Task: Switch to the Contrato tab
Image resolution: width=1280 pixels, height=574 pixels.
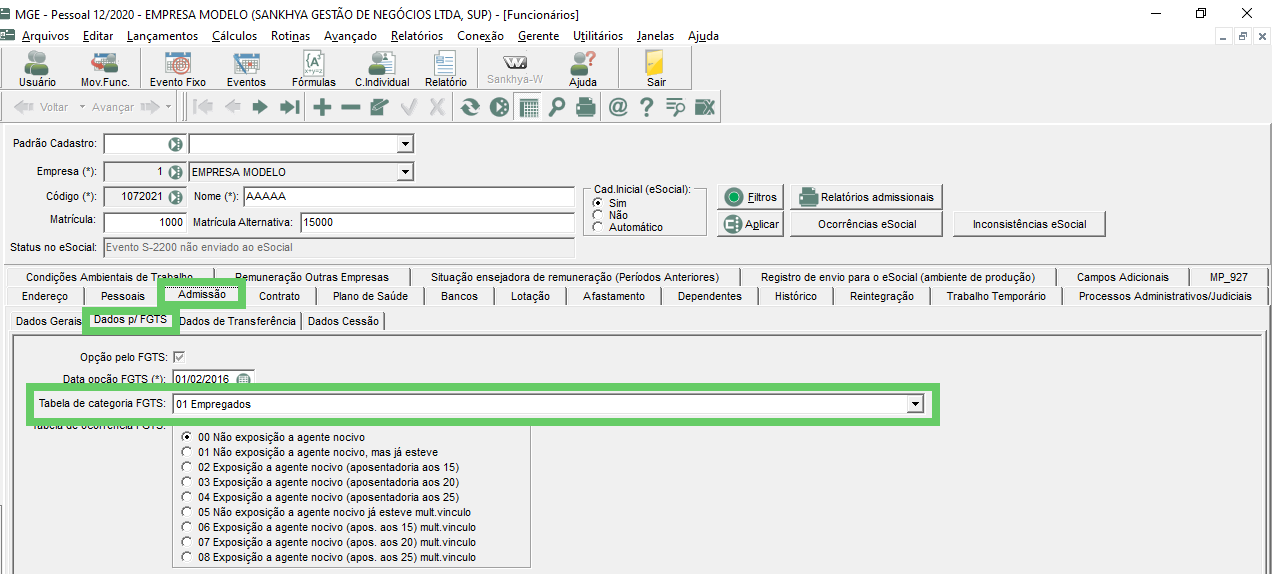Action: pyautogui.click(x=279, y=296)
